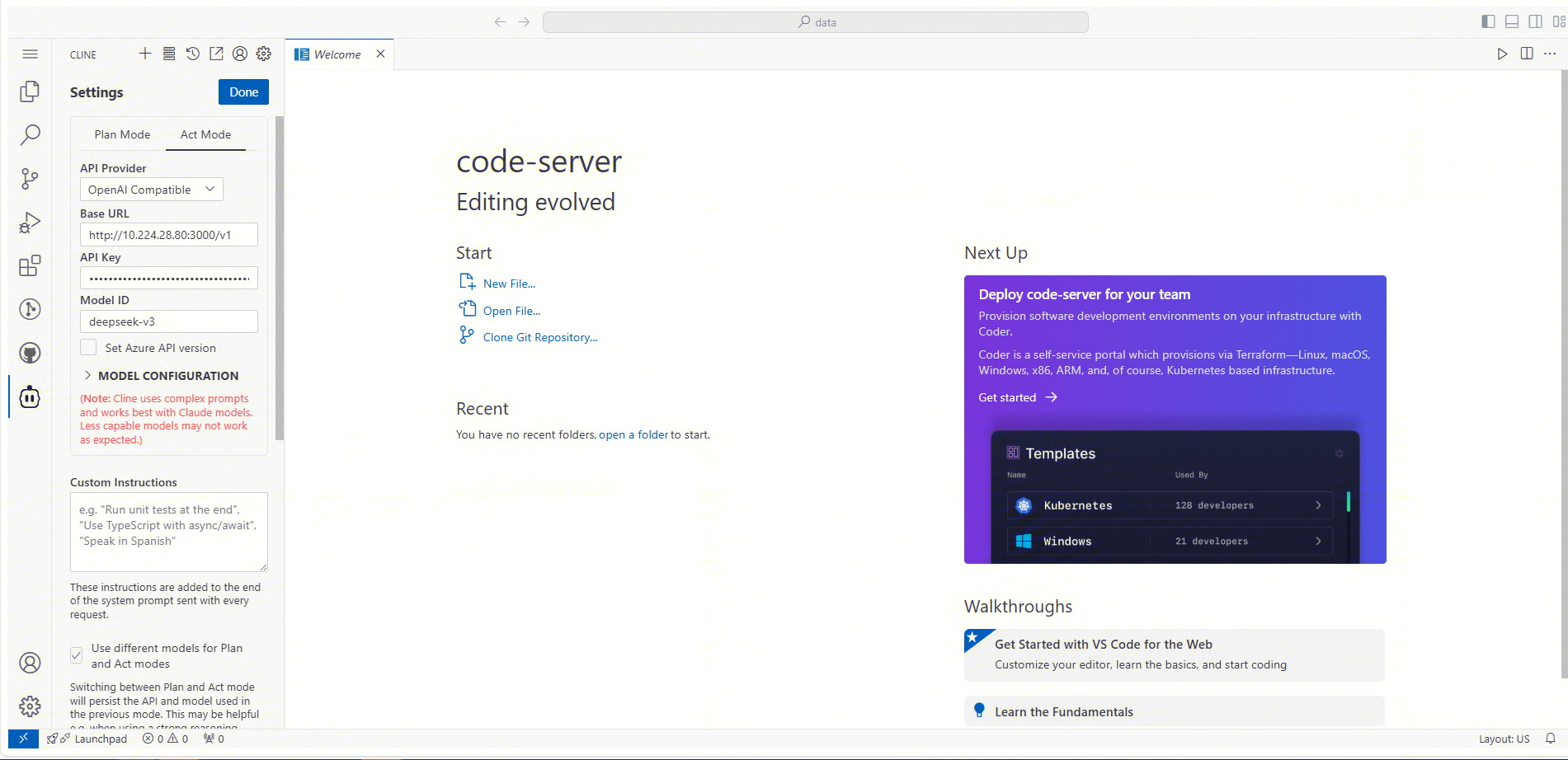The height and width of the screenshot is (760, 1568).
Task: Open the hamburger application menu
Action: 30,54
